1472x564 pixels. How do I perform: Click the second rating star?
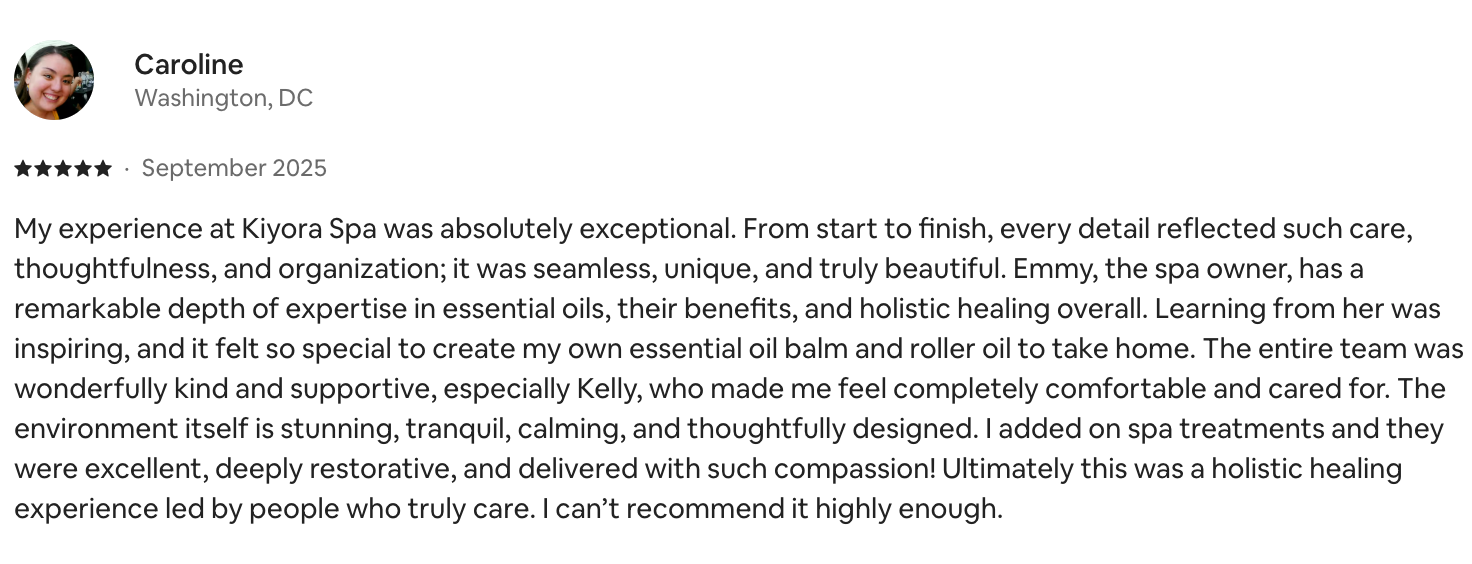(43, 169)
